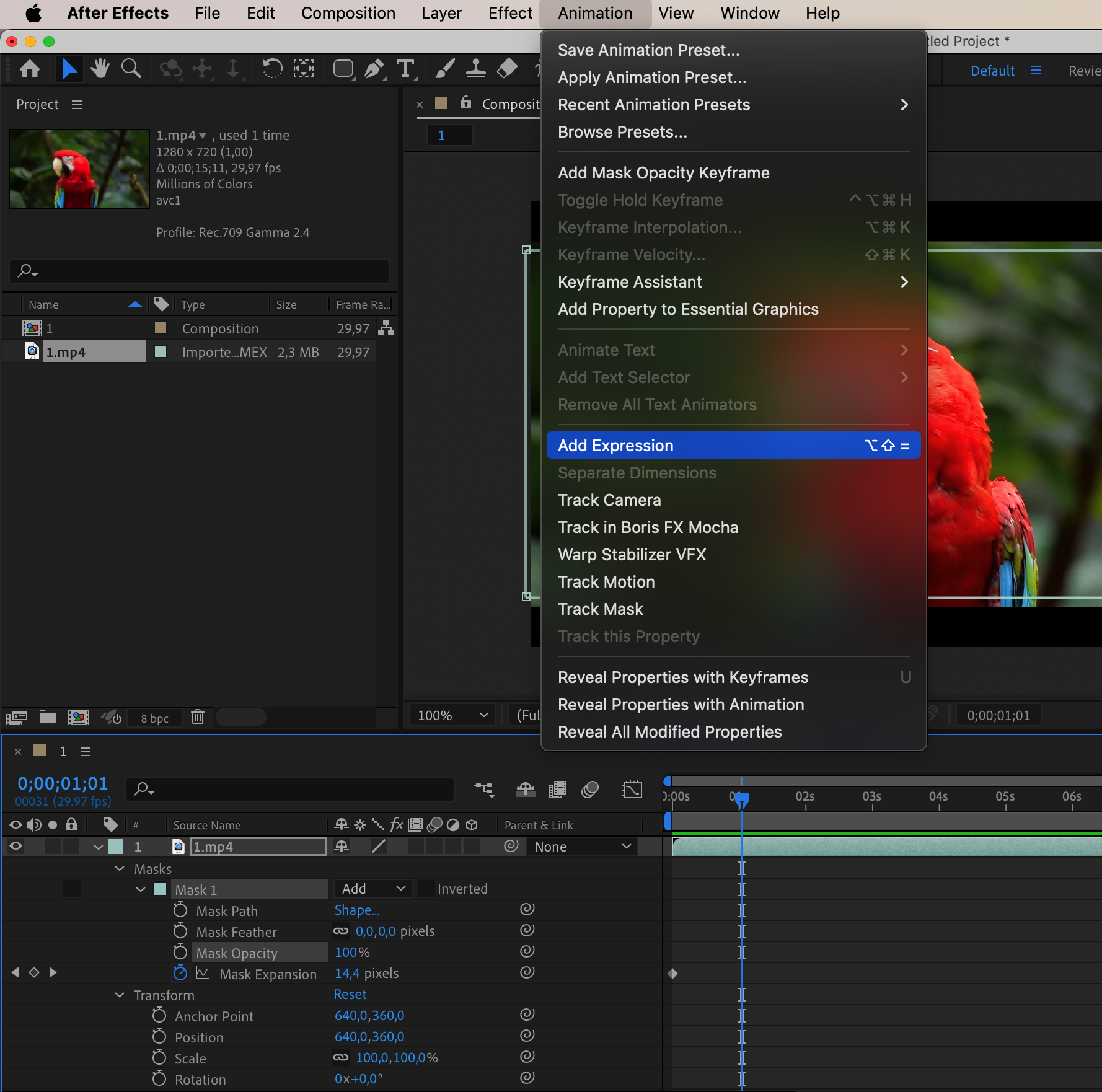Include Mask Expansion in graph editor set
Screen dimensions: 1102x1092
[202, 973]
